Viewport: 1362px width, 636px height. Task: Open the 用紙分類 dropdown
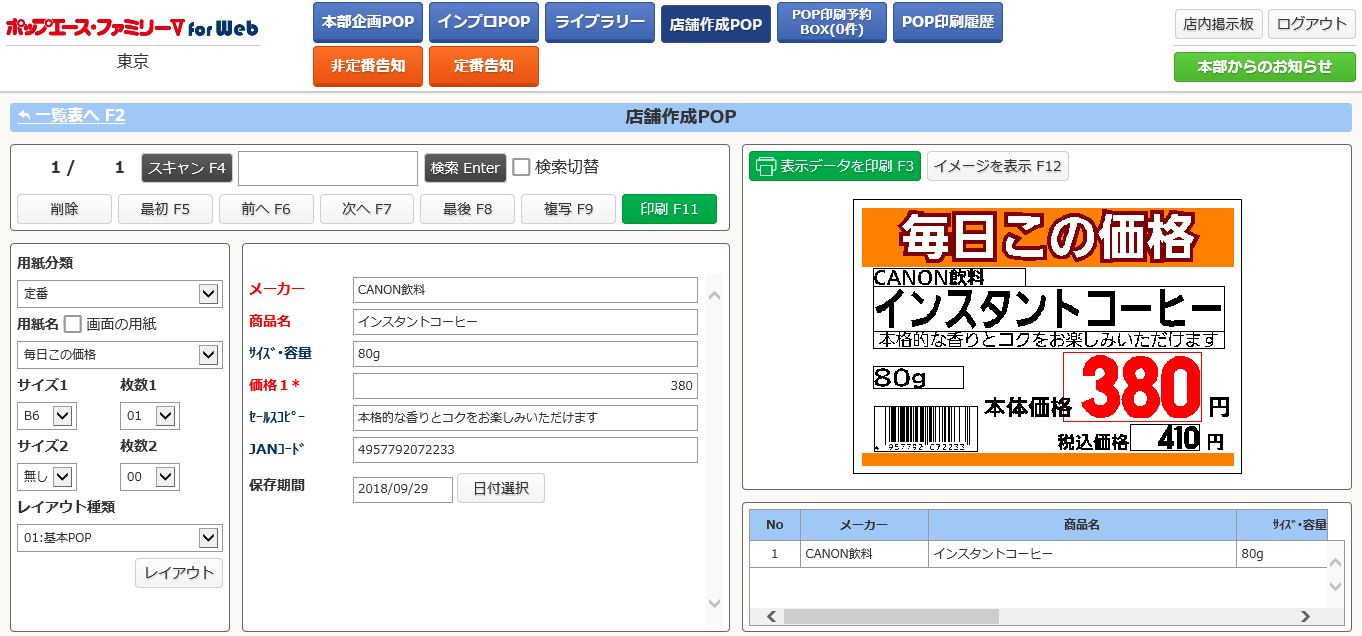[208, 294]
